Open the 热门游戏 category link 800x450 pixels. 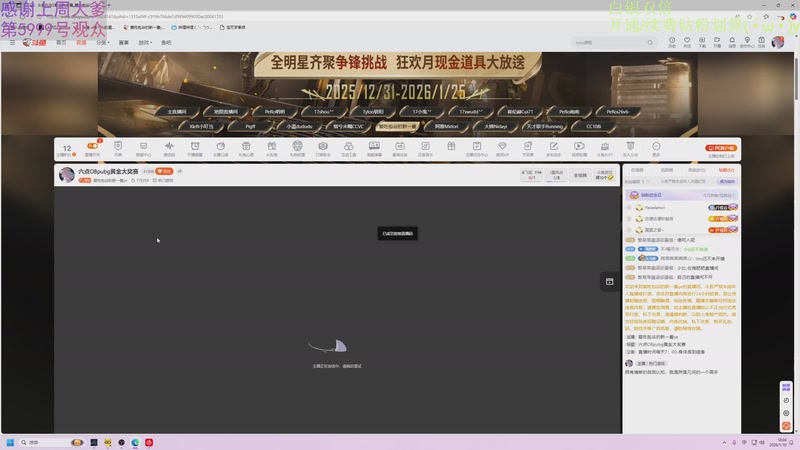pos(163,181)
